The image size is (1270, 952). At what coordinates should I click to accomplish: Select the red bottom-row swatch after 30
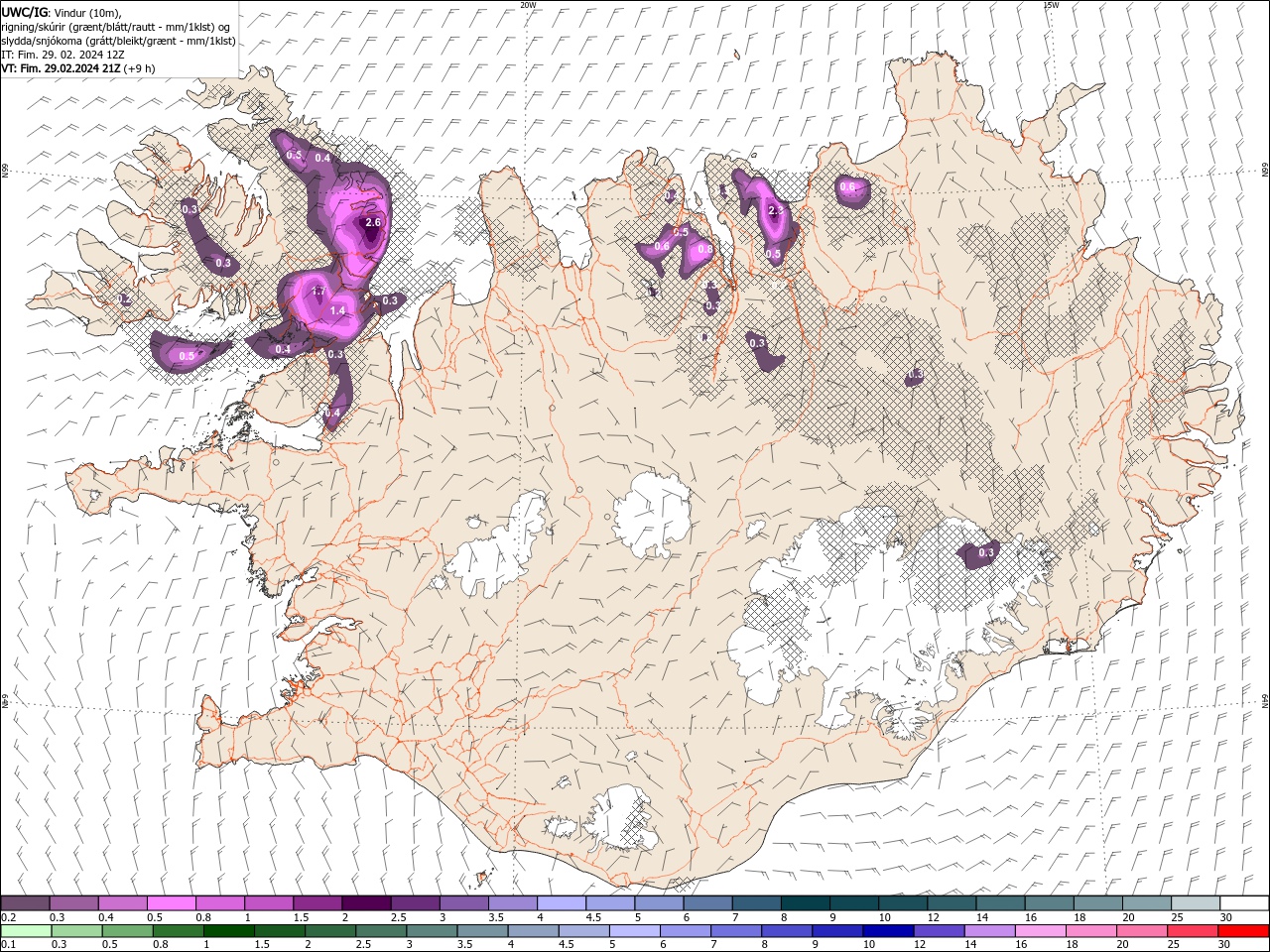click(1244, 931)
